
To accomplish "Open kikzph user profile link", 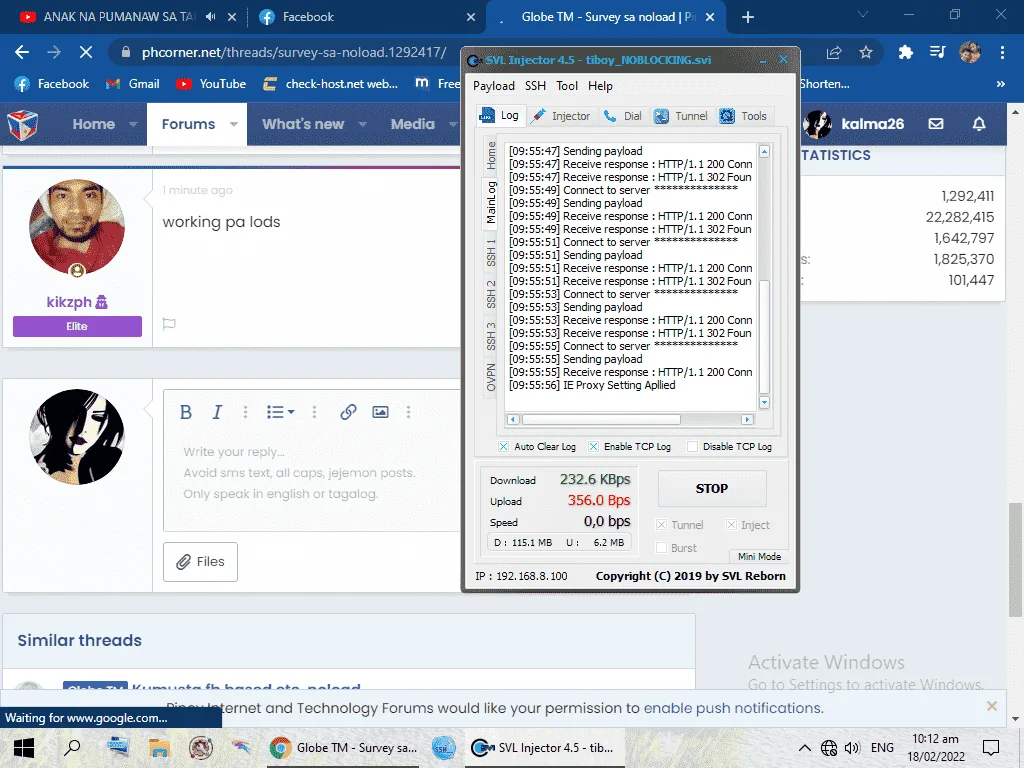I will [69, 302].
